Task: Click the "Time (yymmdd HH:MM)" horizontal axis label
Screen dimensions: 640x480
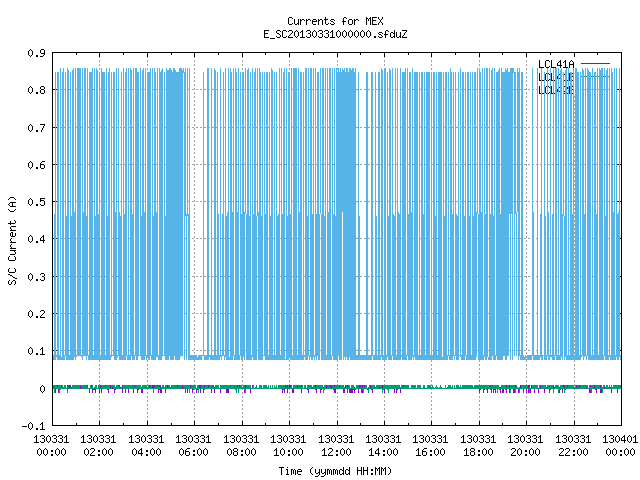Action: [x=335, y=471]
